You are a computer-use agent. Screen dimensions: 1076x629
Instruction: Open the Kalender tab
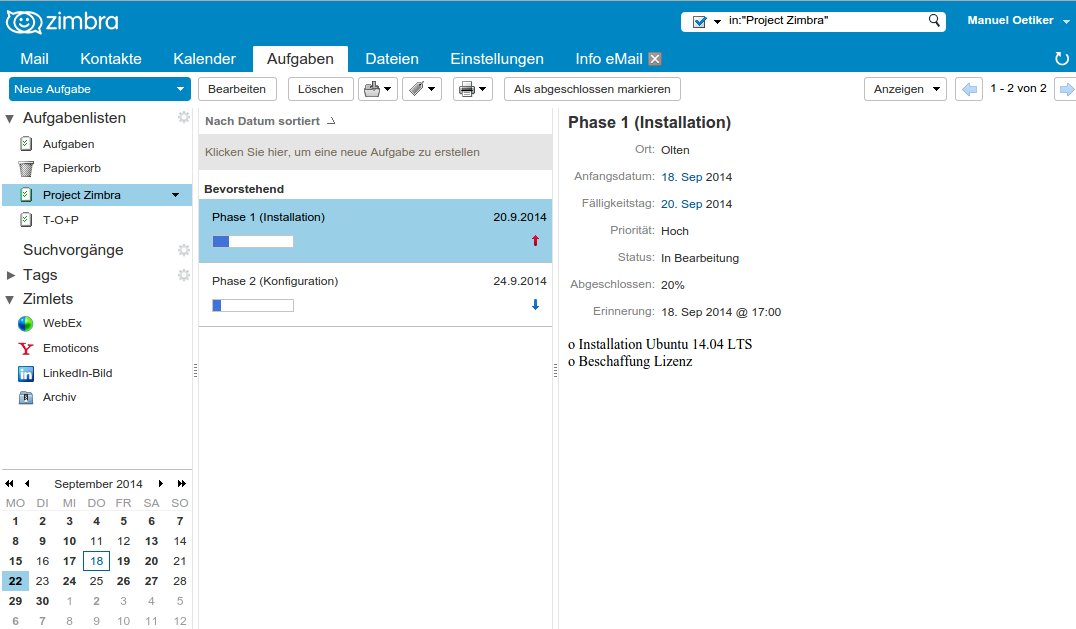[204, 59]
